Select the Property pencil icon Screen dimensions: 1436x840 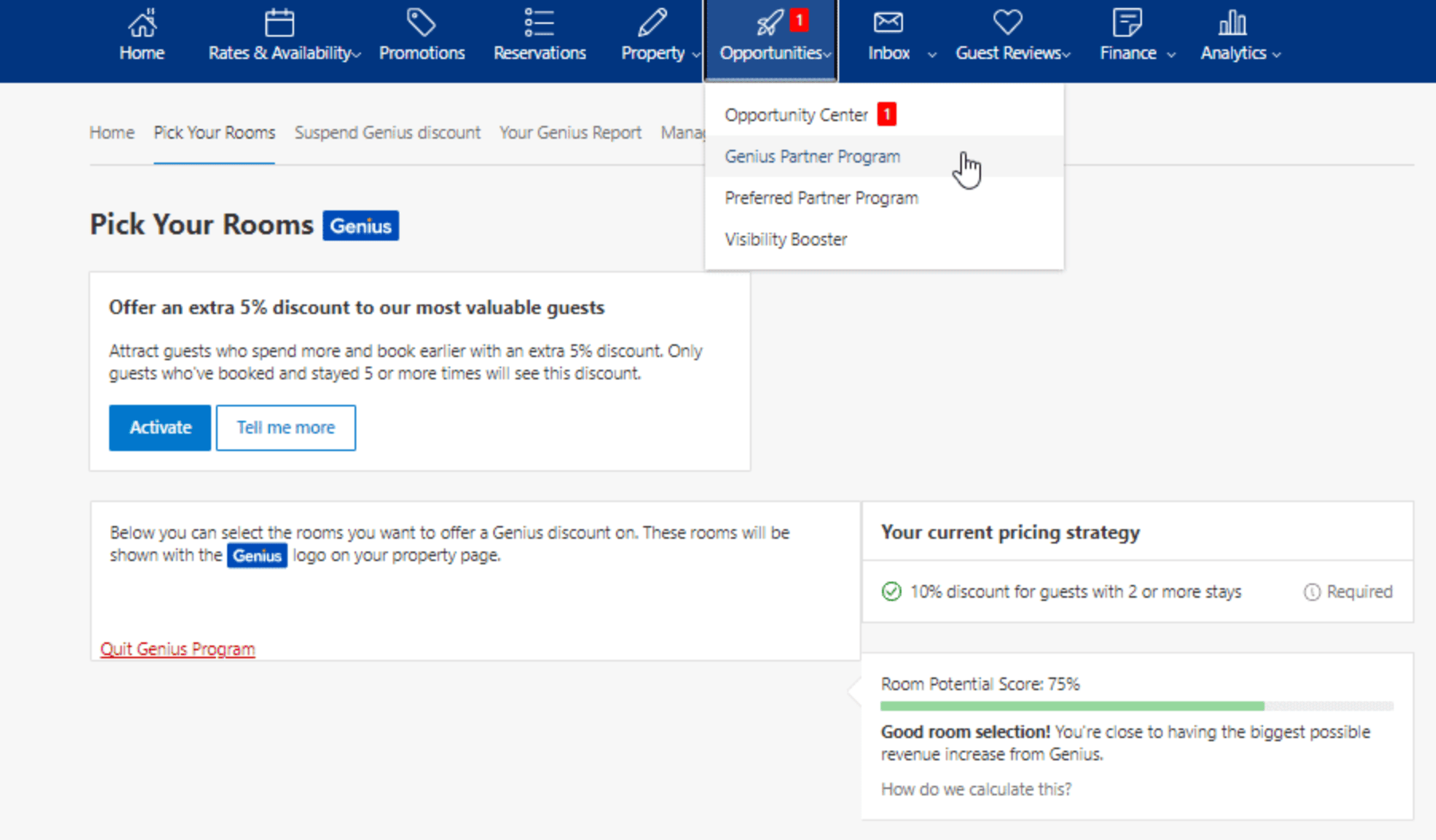coord(652,21)
